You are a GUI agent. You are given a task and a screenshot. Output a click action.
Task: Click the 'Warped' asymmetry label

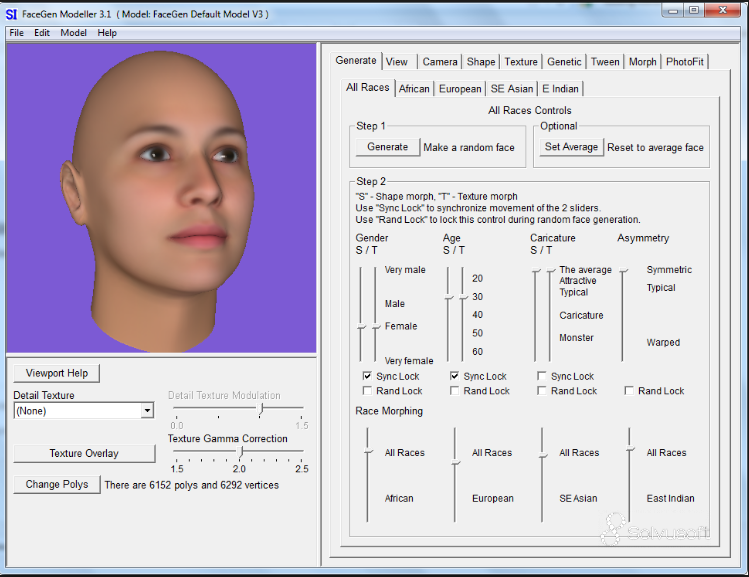pyautogui.click(x=663, y=342)
